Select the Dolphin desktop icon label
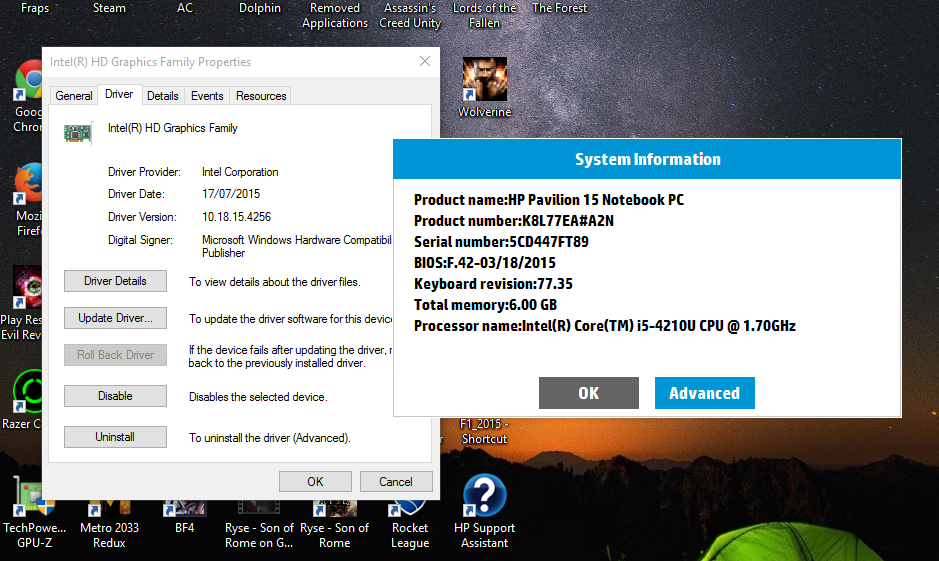The width and height of the screenshot is (939, 561). 259,8
